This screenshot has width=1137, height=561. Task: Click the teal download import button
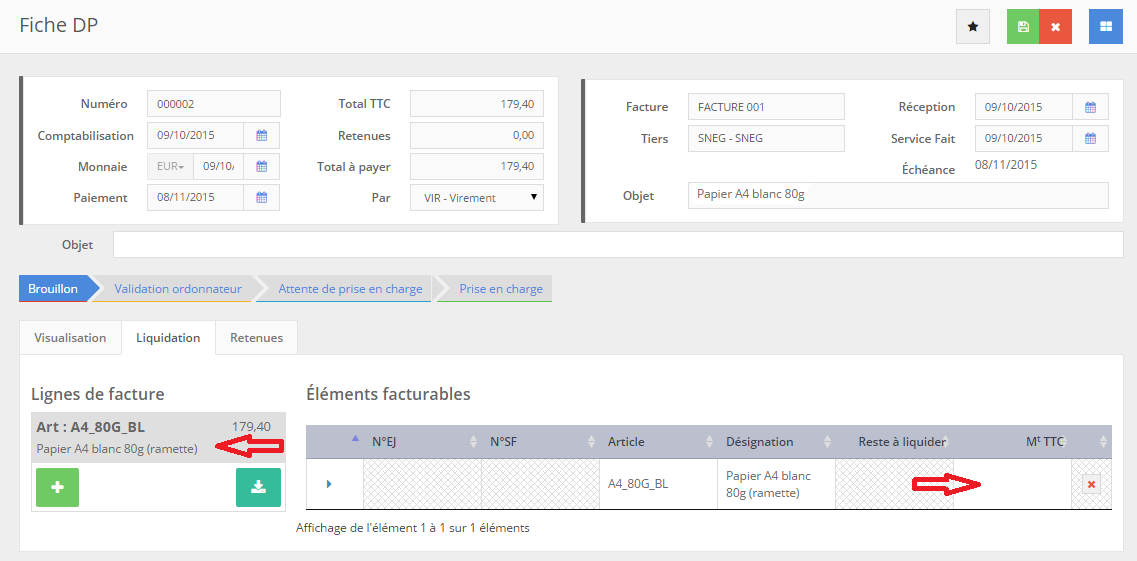(258, 487)
